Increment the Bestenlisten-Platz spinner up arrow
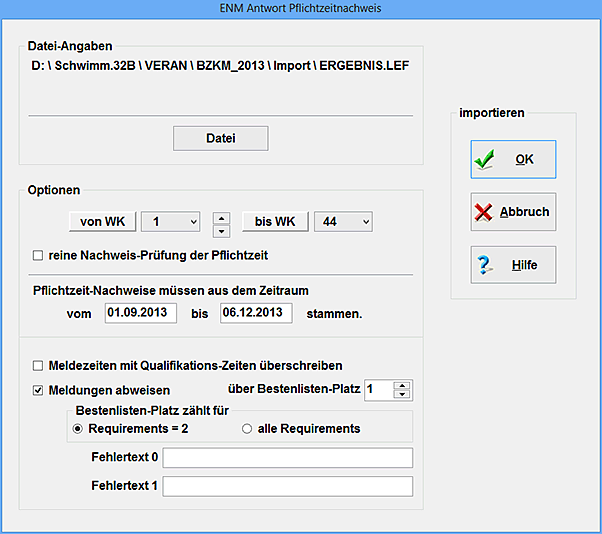Image resolution: width=602 pixels, height=534 pixels. (x=402, y=385)
